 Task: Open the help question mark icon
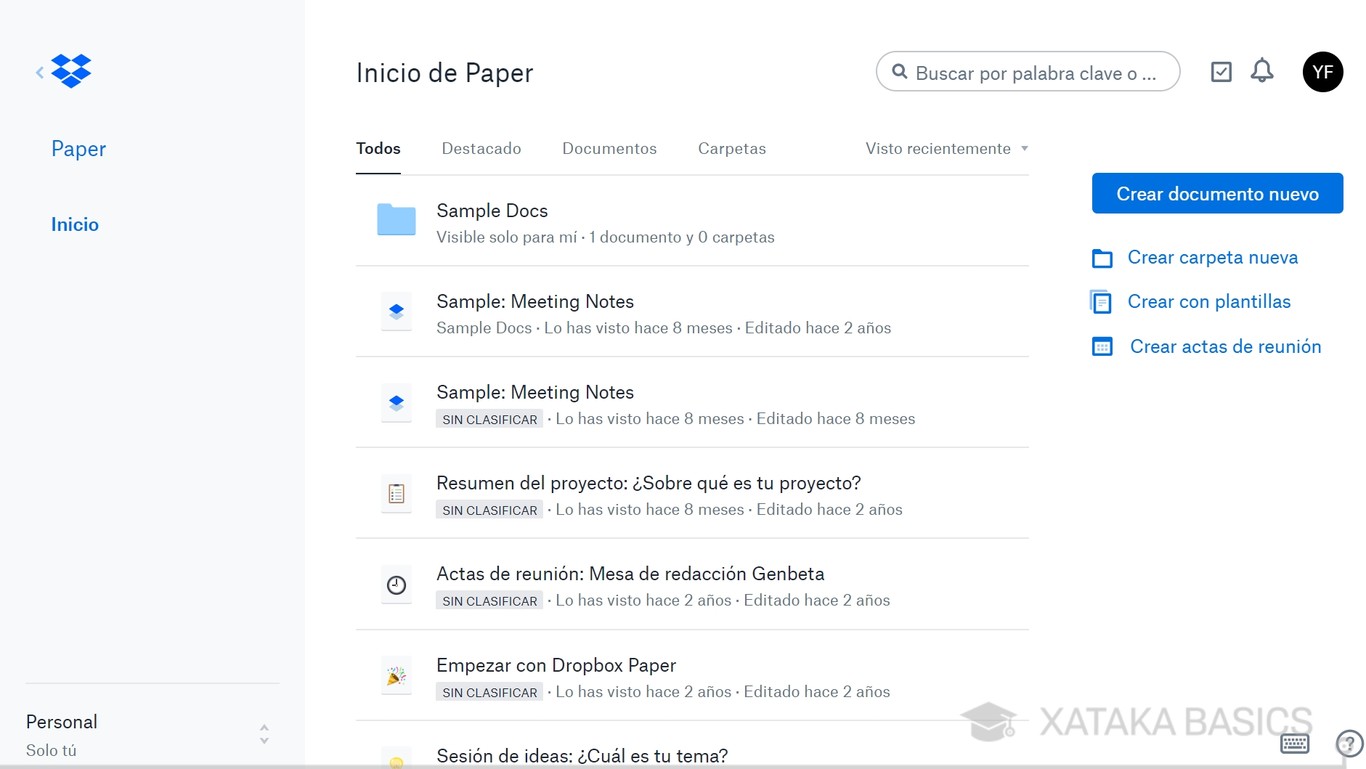pos(1347,743)
